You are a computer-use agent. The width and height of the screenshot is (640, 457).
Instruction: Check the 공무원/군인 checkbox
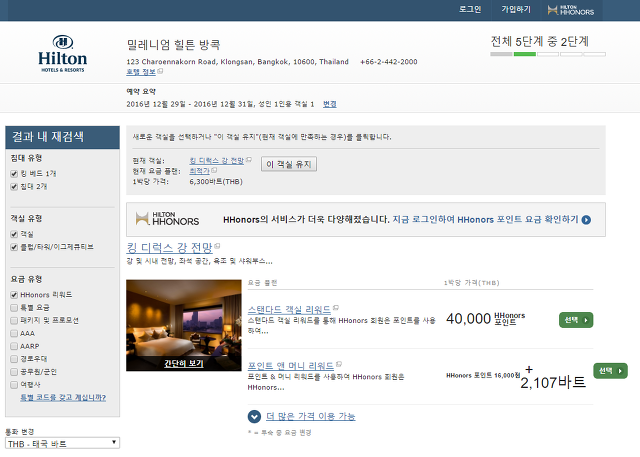14,372
